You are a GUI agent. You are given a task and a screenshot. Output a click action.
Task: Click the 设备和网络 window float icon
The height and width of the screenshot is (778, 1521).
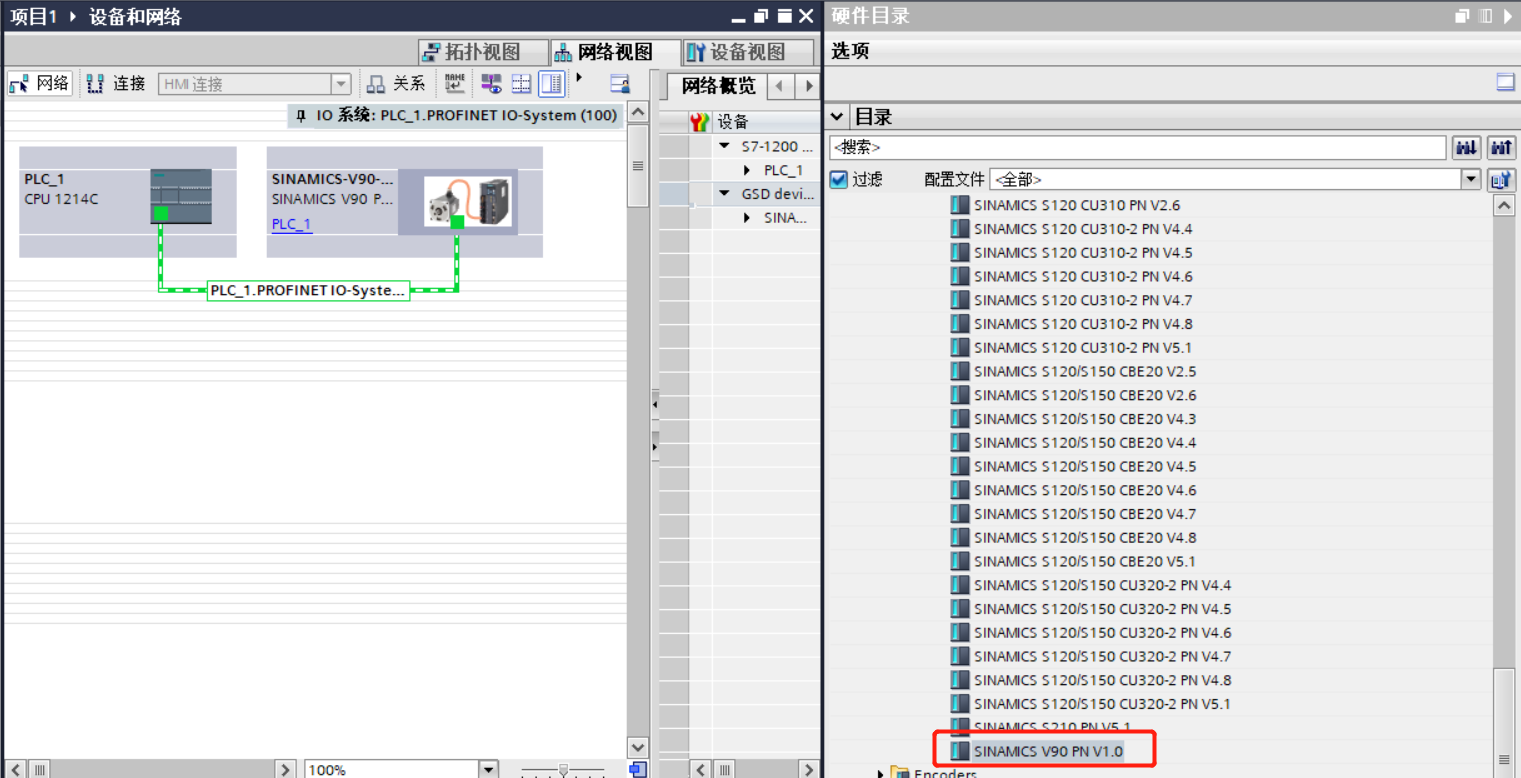pos(761,16)
